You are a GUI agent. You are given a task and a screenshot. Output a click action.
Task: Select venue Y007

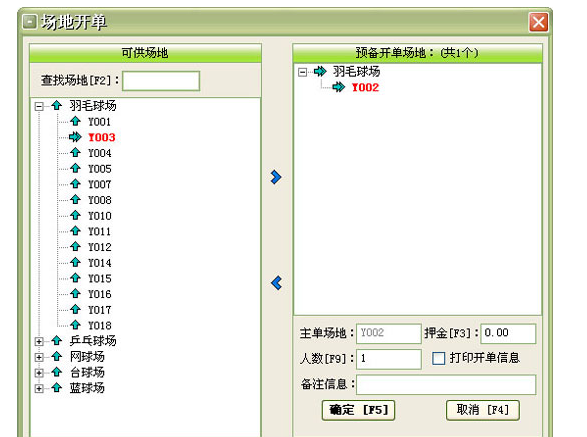(100, 185)
